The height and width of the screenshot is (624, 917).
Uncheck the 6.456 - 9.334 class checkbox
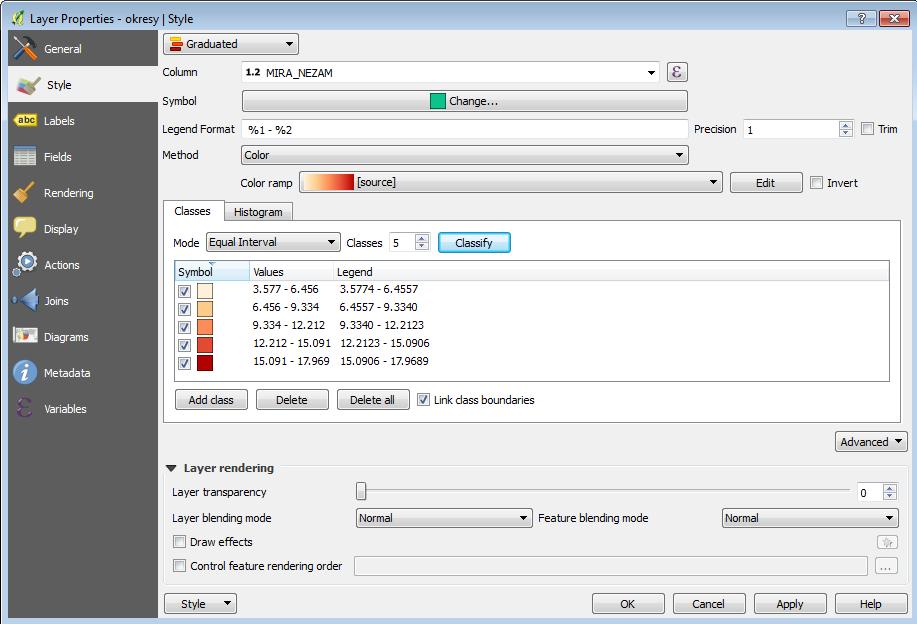point(184,309)
